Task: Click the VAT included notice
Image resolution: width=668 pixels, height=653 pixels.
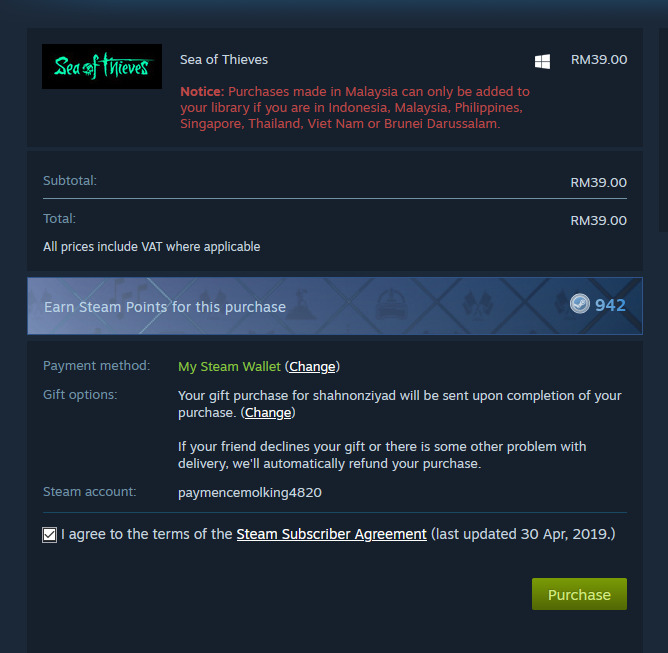Action: 152,247
